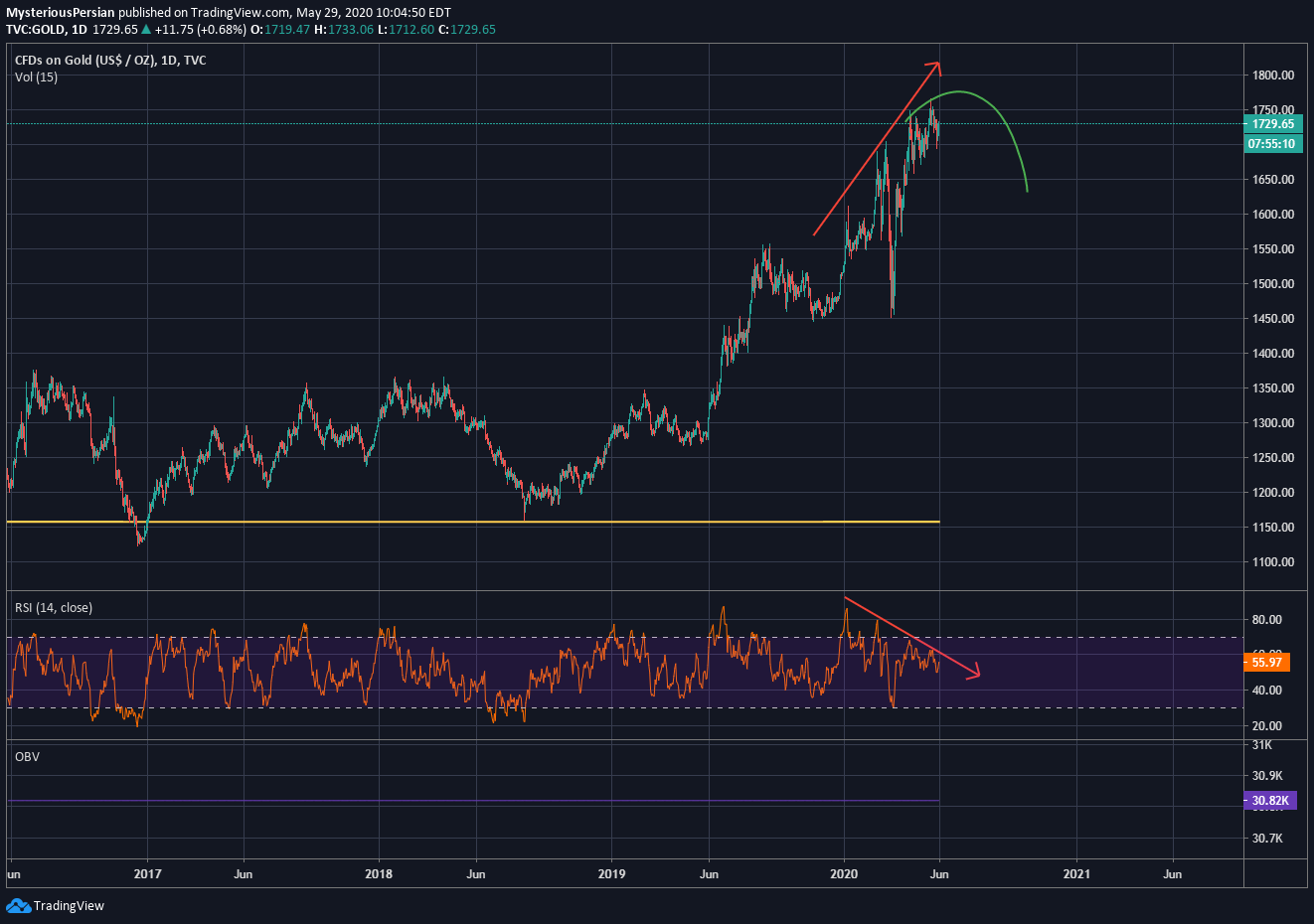Click the open price value O:1719.47
The width and height of the screenshot is (1314, 924).
280,30
